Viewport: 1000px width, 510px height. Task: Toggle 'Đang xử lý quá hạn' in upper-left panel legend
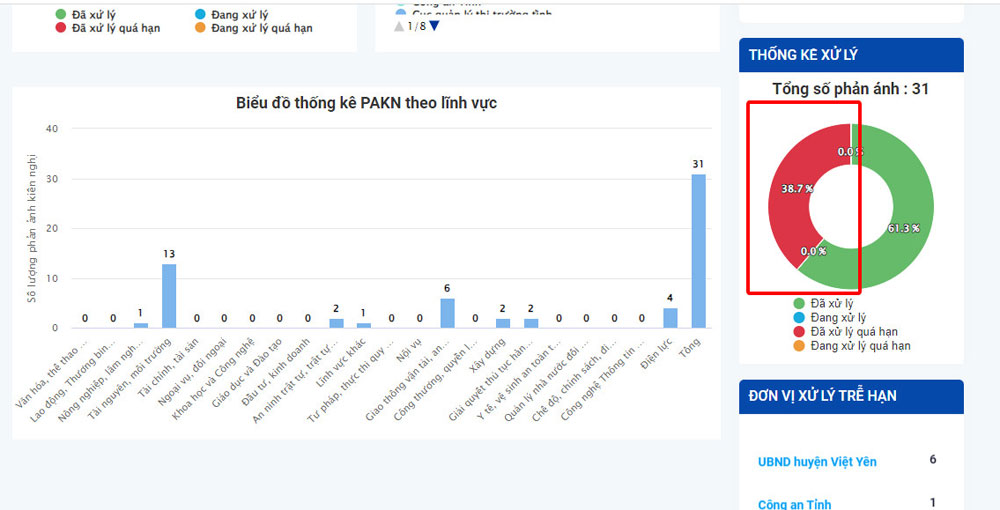click(254, 28)
